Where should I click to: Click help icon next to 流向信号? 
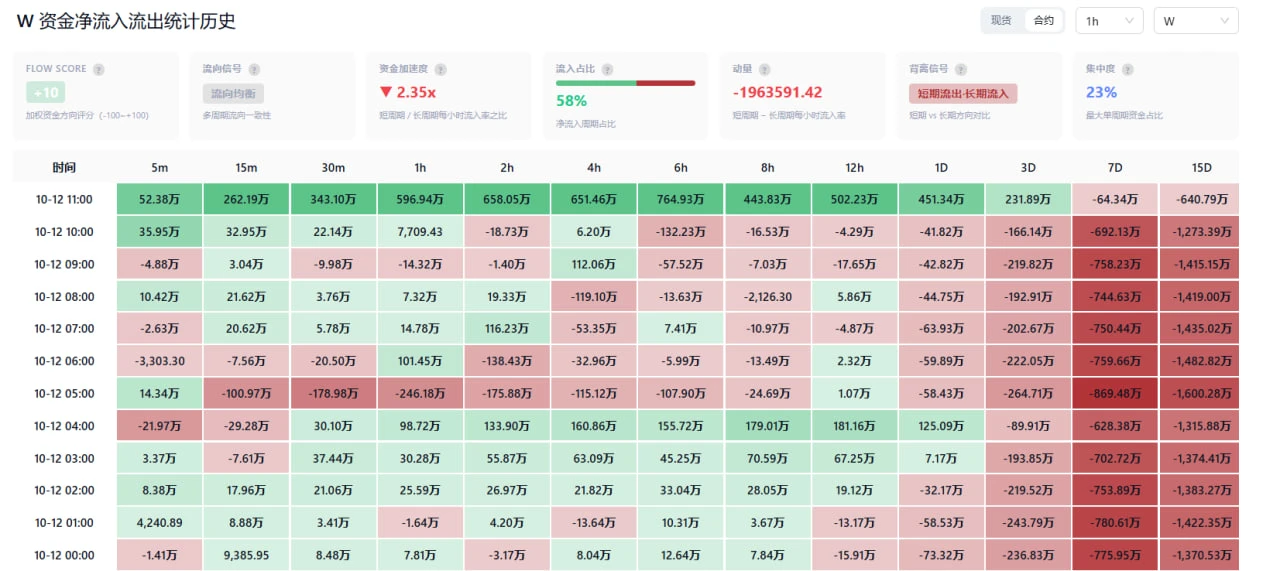[x=255, y=69]
